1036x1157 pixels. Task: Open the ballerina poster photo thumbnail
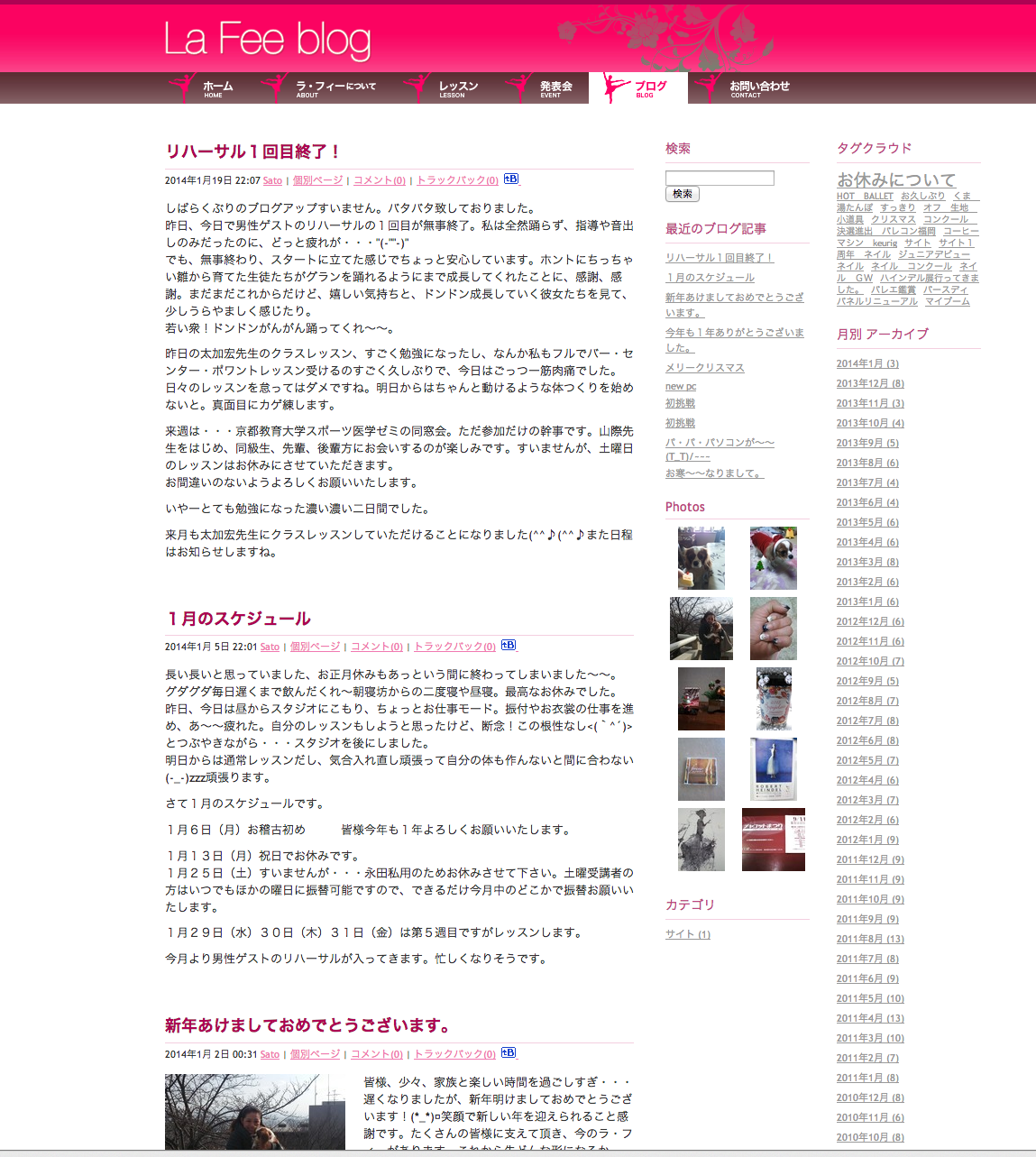click(x=773, y=769)
